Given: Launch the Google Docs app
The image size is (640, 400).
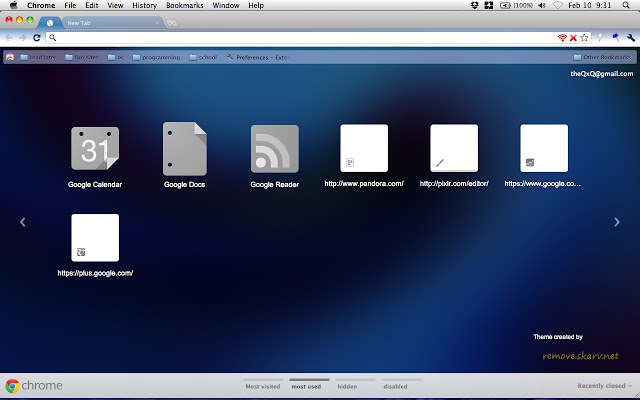Looking at the screenshot, I should pyautogui.click(x=184, y=149).
